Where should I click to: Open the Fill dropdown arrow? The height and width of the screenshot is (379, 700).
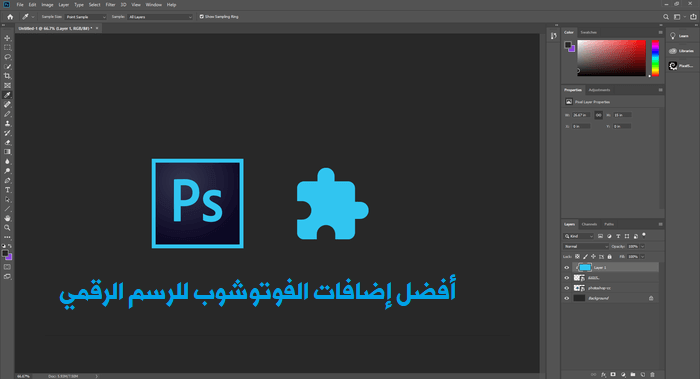(x=643, y=257)
